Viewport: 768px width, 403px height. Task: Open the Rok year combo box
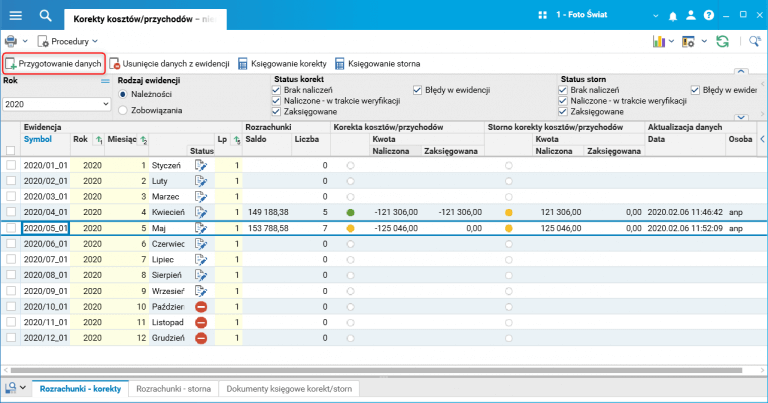coord(55,103)
